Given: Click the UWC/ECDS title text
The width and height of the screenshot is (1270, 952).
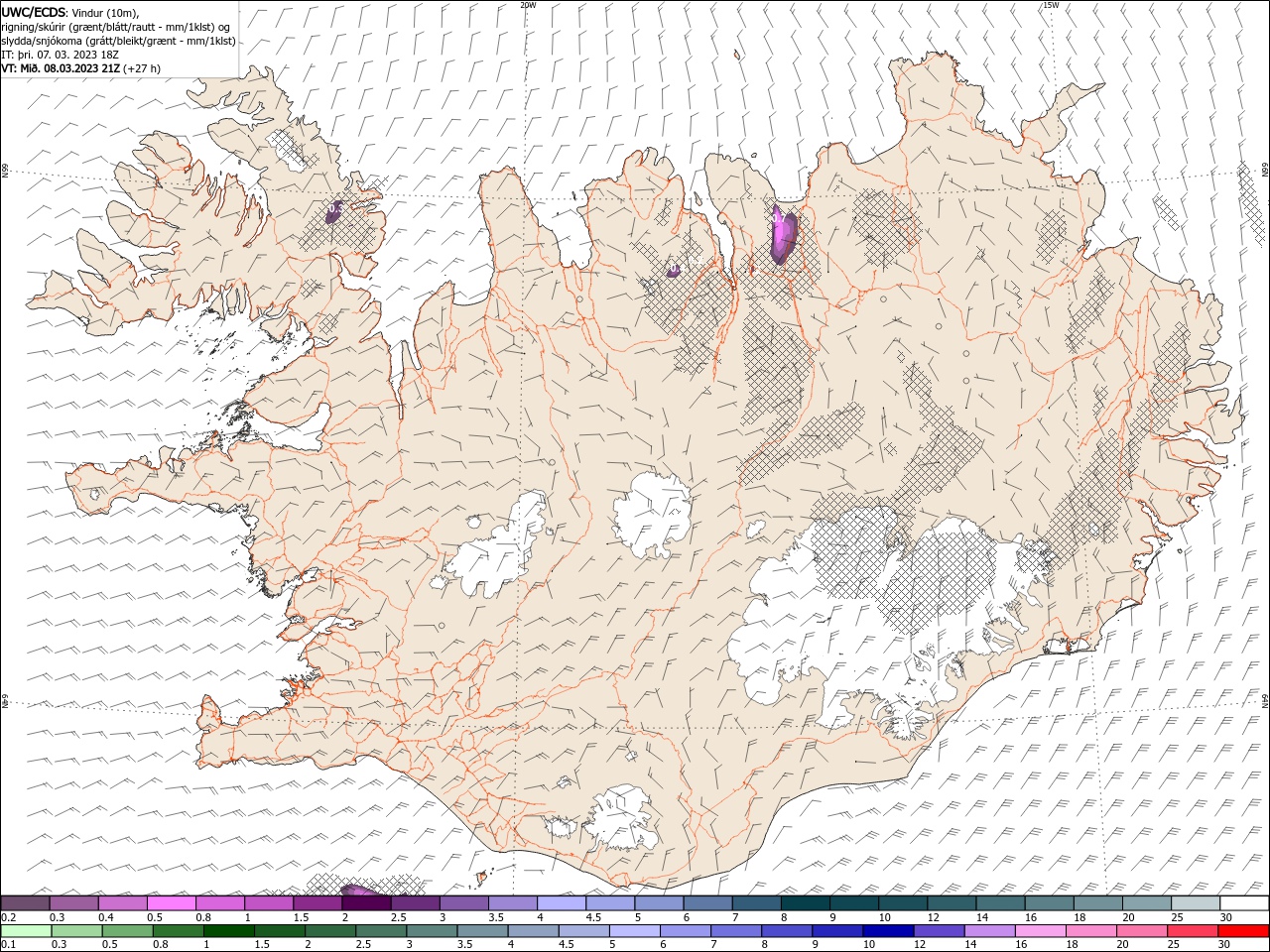Looking at the screenshot, I should coord(35,12).
